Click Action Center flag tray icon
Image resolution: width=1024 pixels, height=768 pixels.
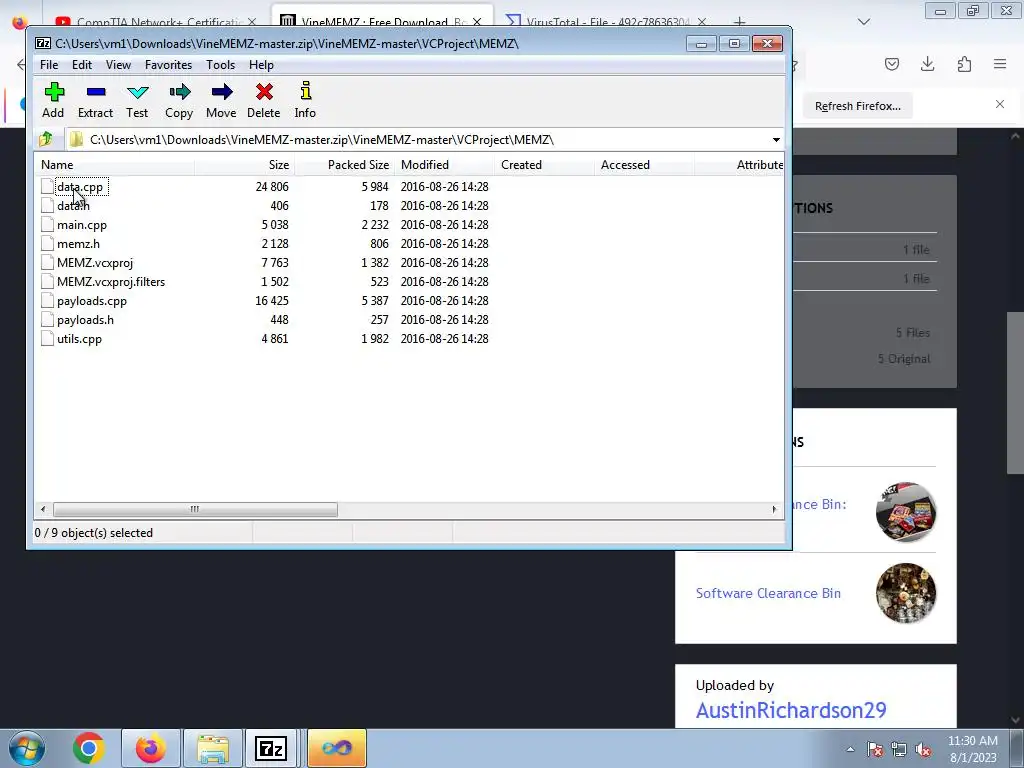[875, 750]
